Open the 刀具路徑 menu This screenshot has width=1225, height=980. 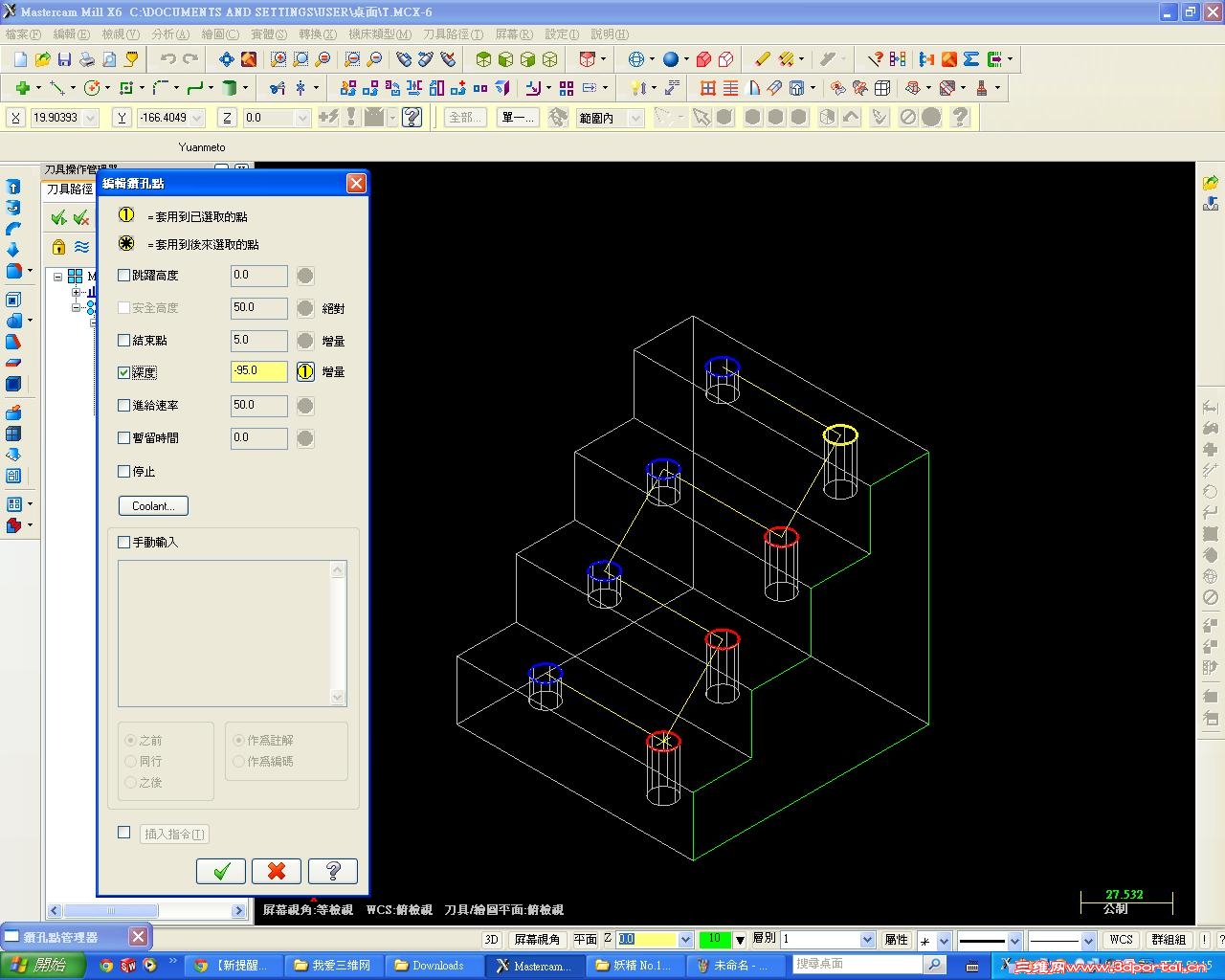click(454, 34)
